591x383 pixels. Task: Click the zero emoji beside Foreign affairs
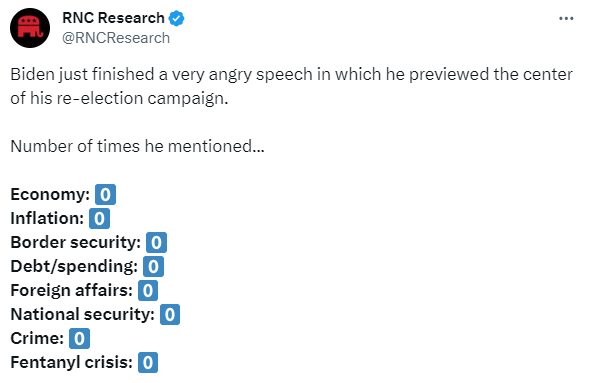(148, 291)
